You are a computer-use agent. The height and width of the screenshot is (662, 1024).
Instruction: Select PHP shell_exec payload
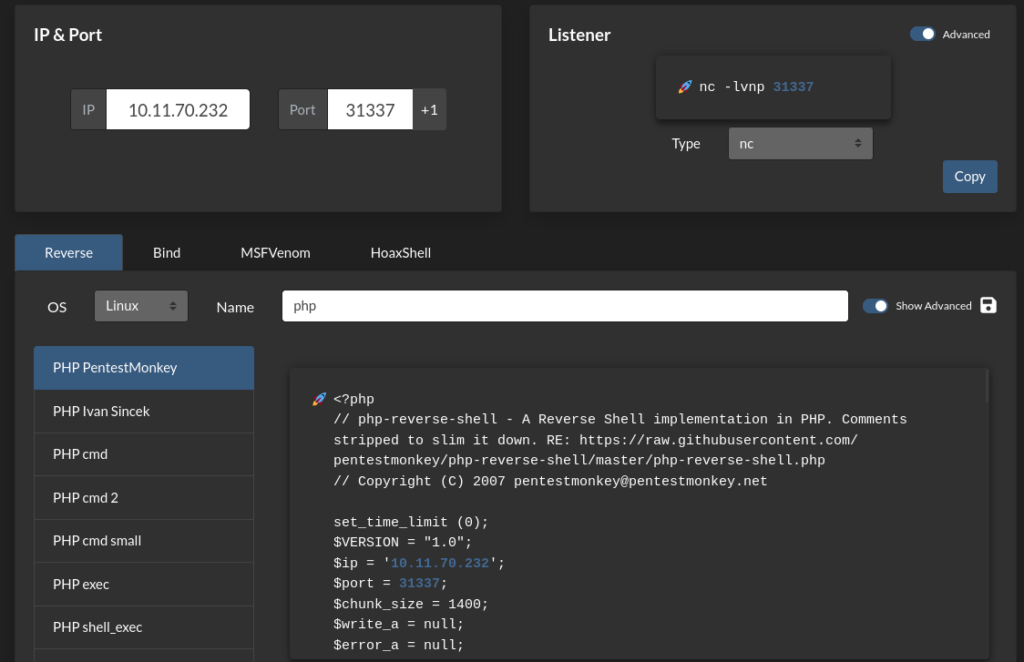tap(144, 627)
